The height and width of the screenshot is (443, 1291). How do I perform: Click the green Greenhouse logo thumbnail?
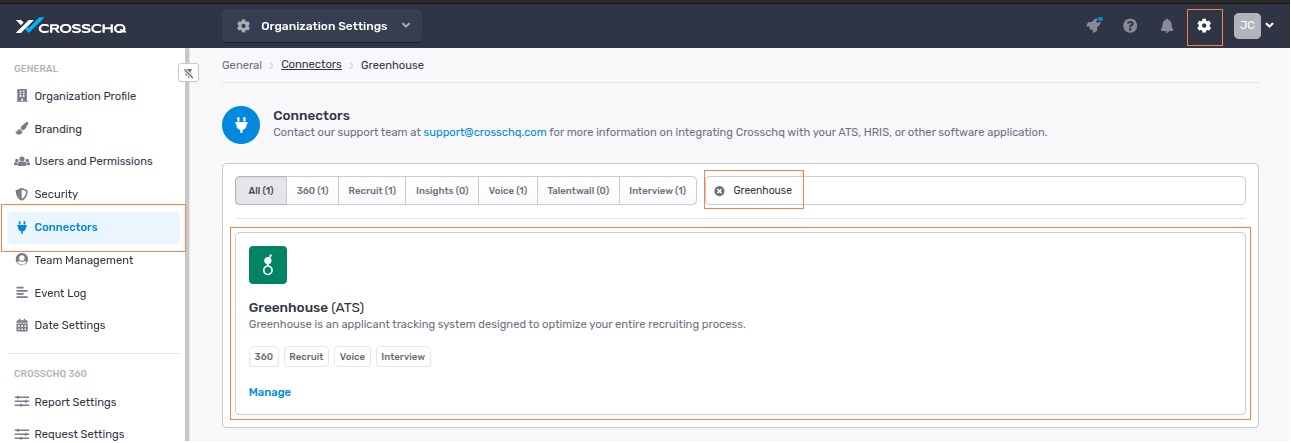[x=268, y=265]
